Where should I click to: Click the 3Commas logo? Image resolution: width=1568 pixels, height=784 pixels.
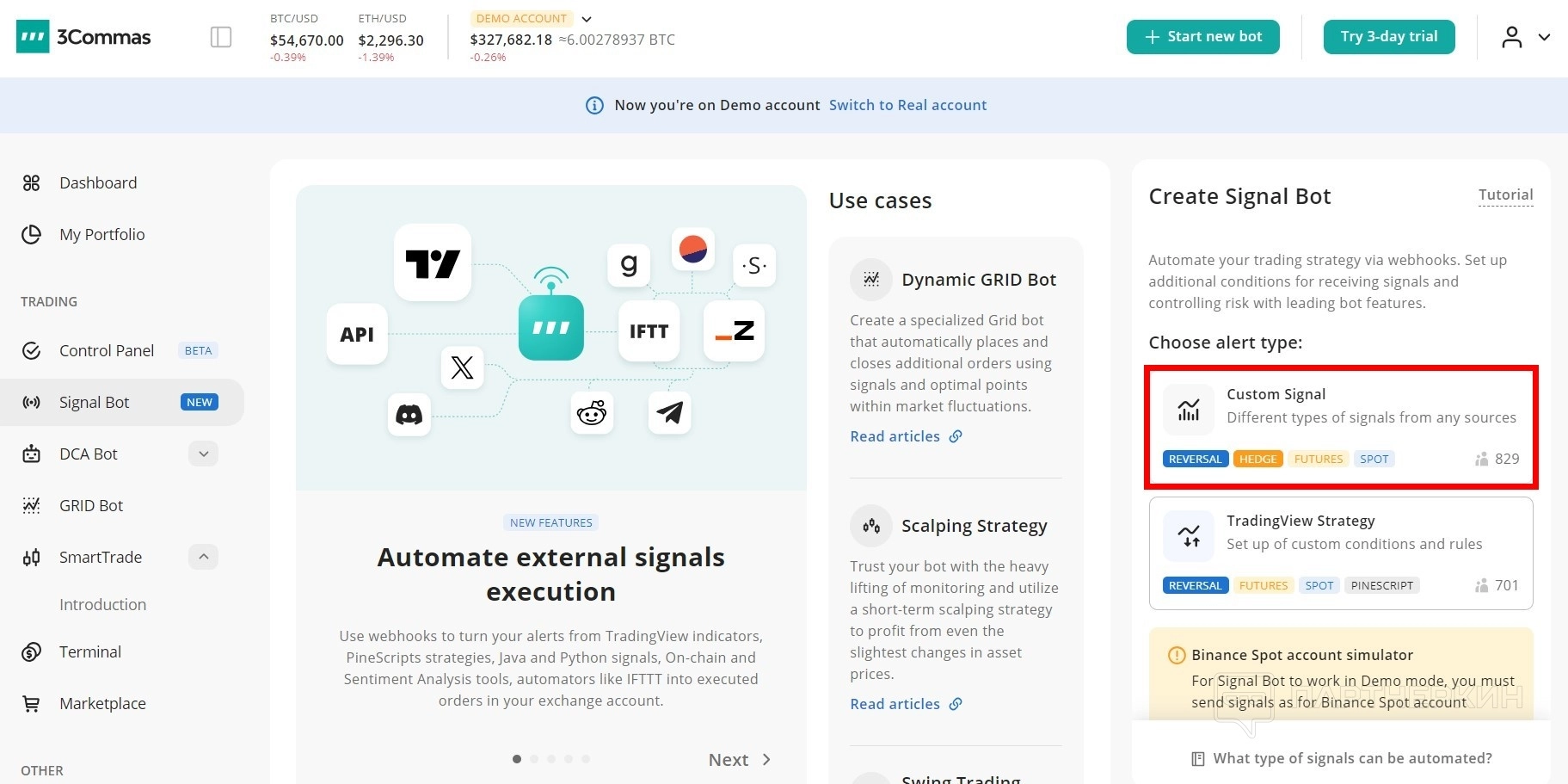click(83, 37)
